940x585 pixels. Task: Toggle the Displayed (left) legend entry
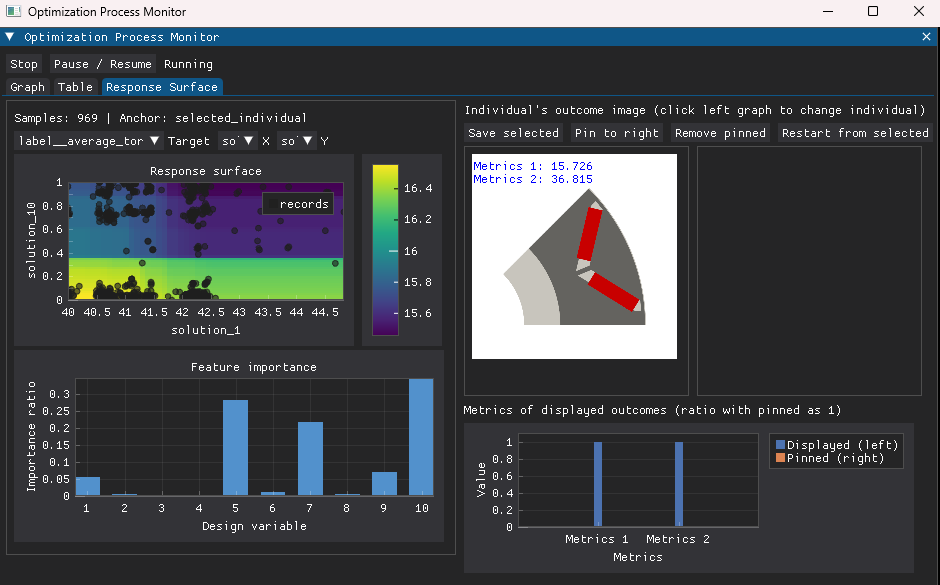[837, 445]
